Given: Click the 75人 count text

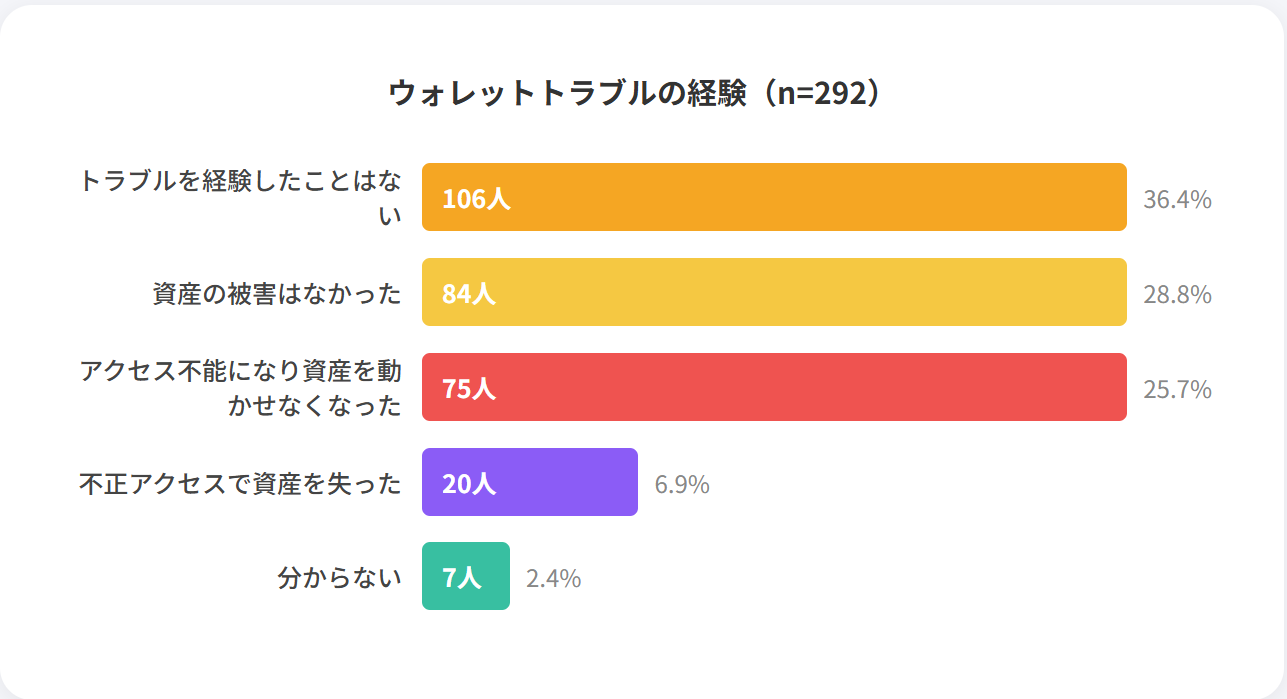Looking at the screenshot, I should pyautogui.click(x=469, y=389).
